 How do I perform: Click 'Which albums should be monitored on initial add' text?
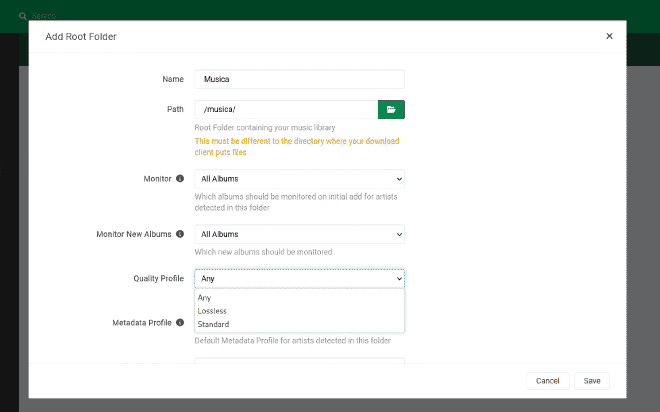[x=296, y=202]
